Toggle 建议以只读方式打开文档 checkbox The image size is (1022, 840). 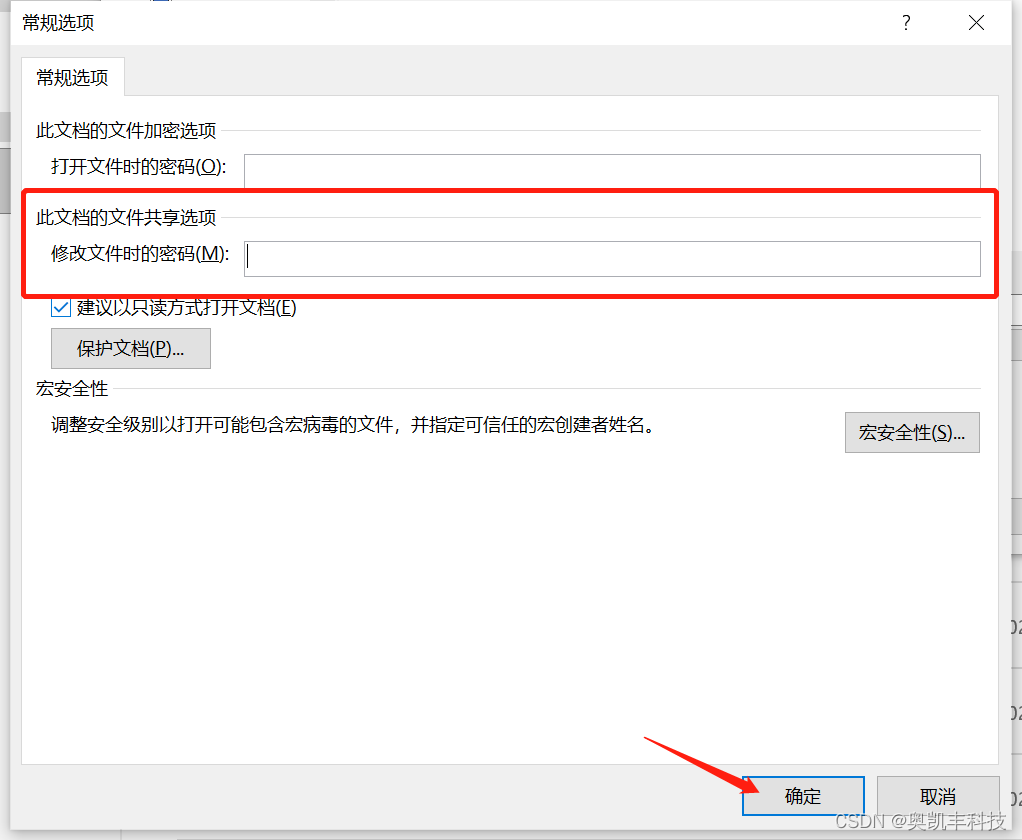point(61,307)
